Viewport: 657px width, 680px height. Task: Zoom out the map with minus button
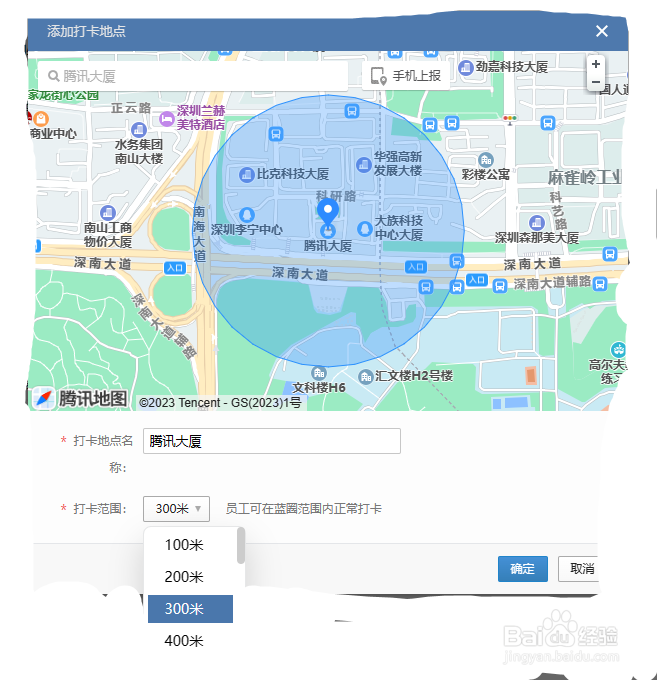coord(596,82)
